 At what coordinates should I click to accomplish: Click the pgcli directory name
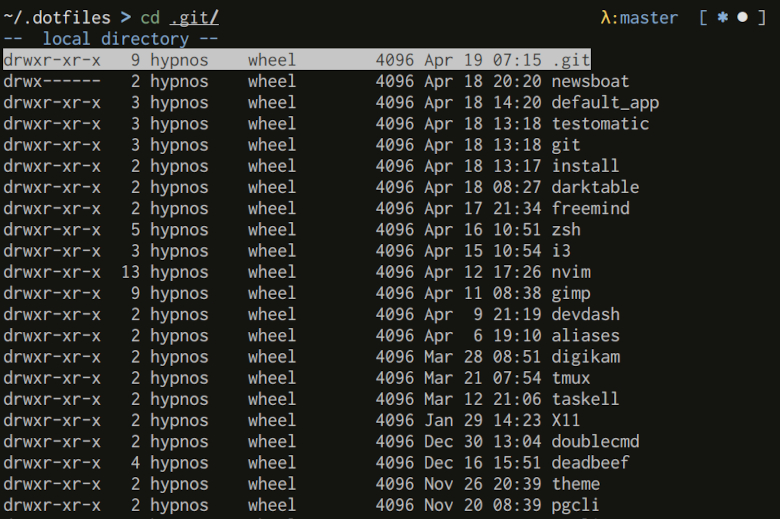click(x=576, y=505)
